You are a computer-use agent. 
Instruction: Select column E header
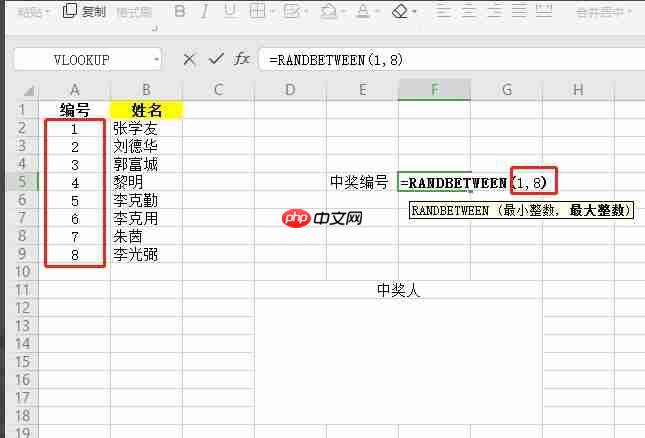click(362, 89)
